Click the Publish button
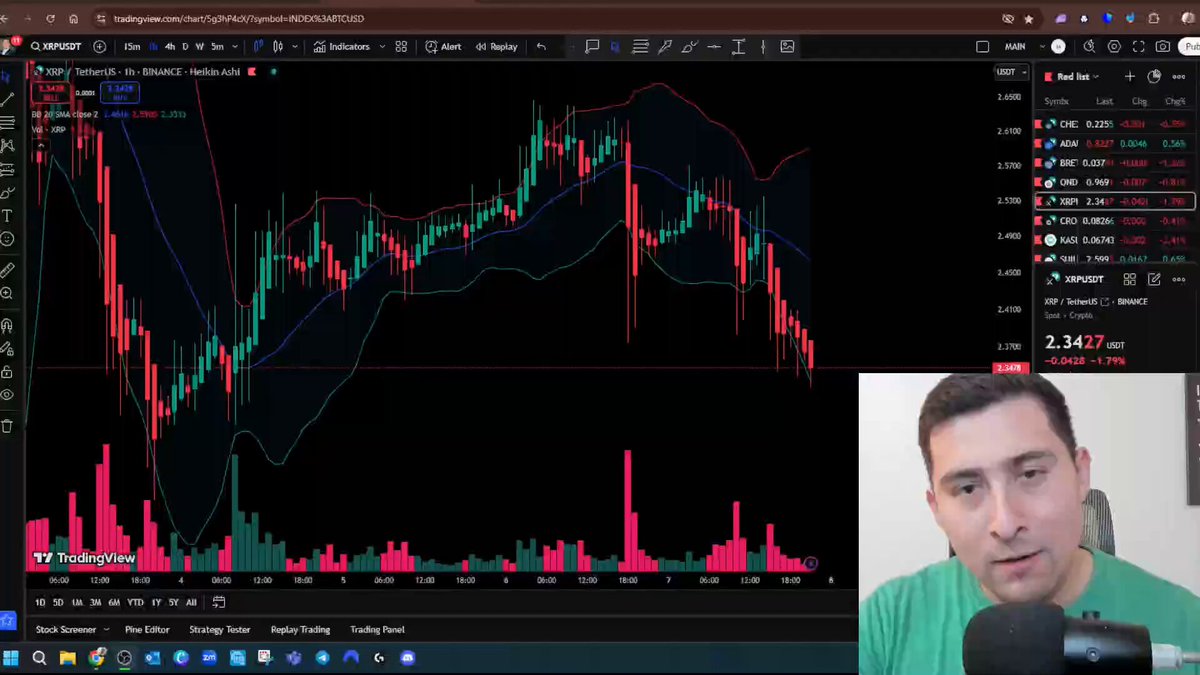The height and width of the screenshot is (675, 1200). (1190, 46)
